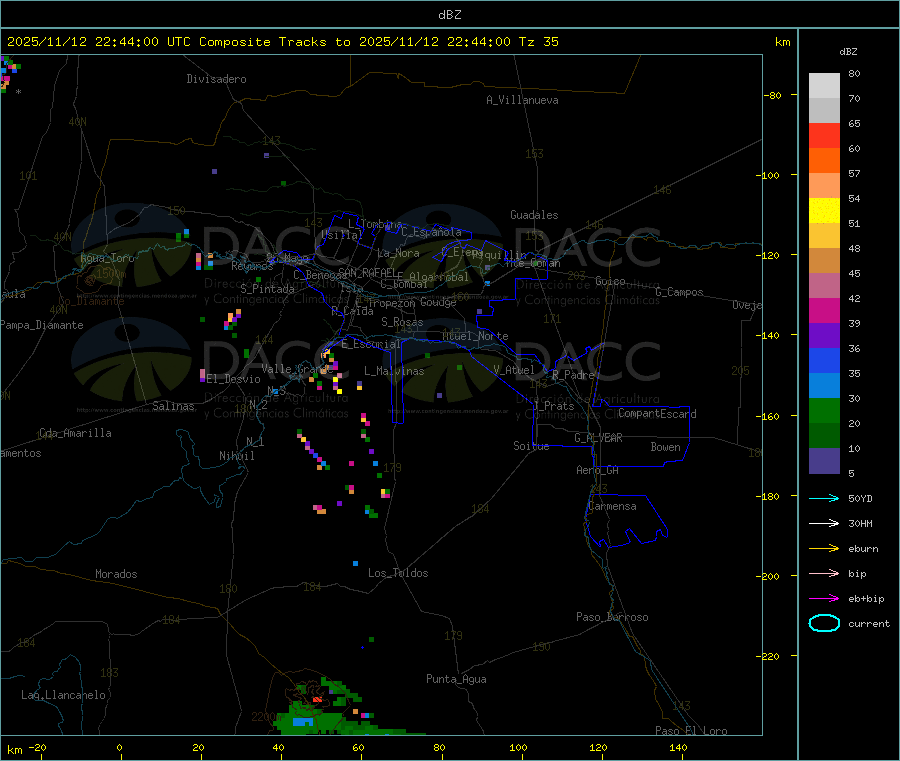Click the slate 5 dBZ legend swatch

(x=824, y=461)
